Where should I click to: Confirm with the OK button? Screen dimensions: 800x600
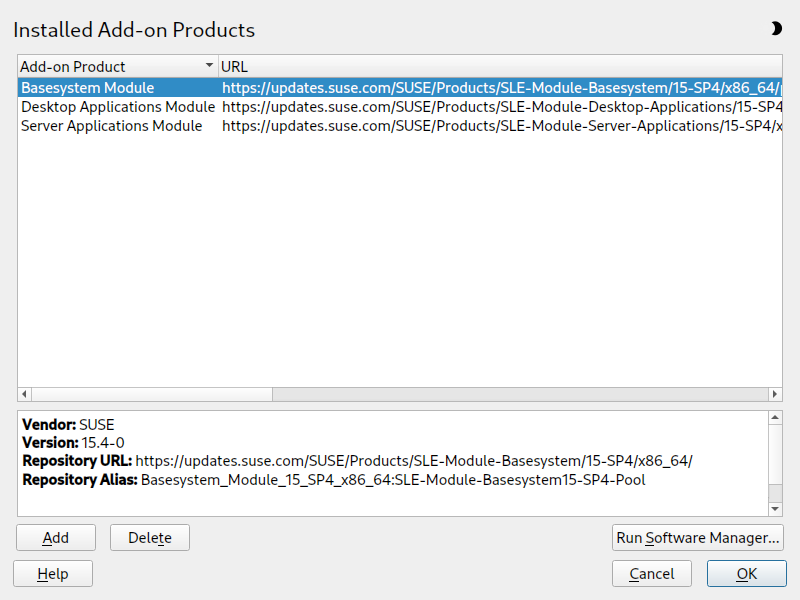click(x=746, y=574)
